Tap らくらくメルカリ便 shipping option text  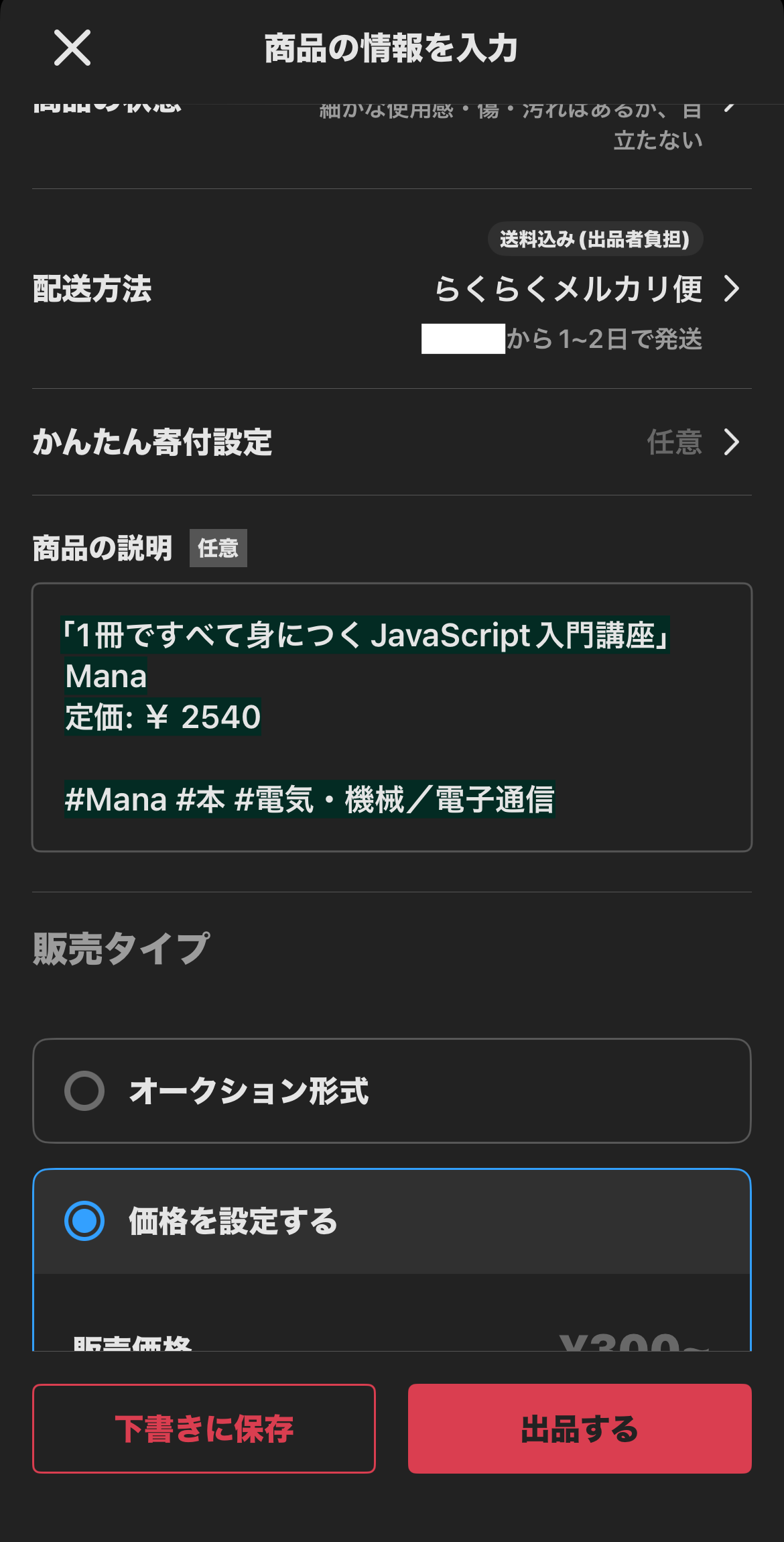(568, 289)
